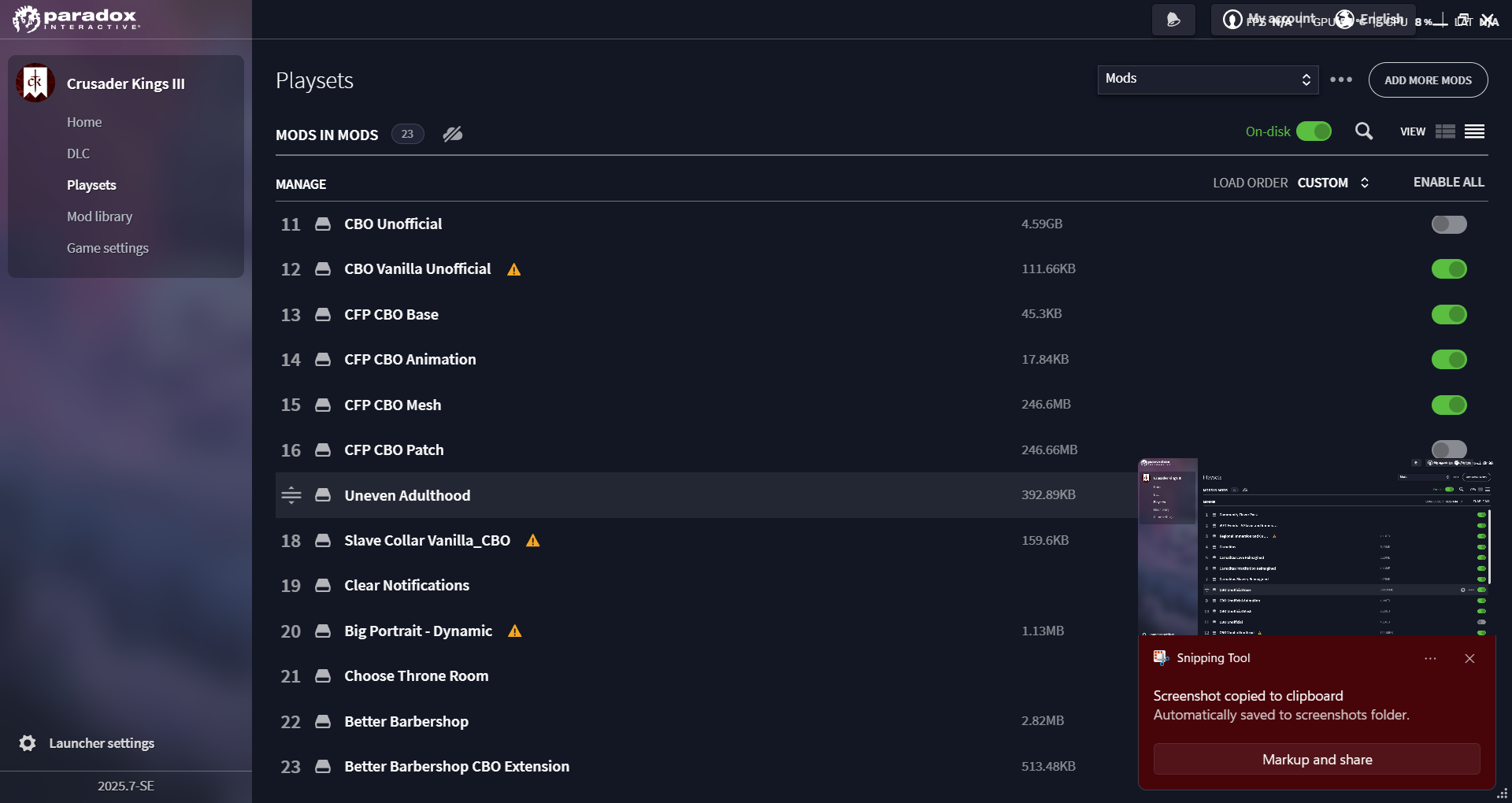Select the Choose Throne Room mod name
This screenshot has width=1512, height=803.
(417, 676)
